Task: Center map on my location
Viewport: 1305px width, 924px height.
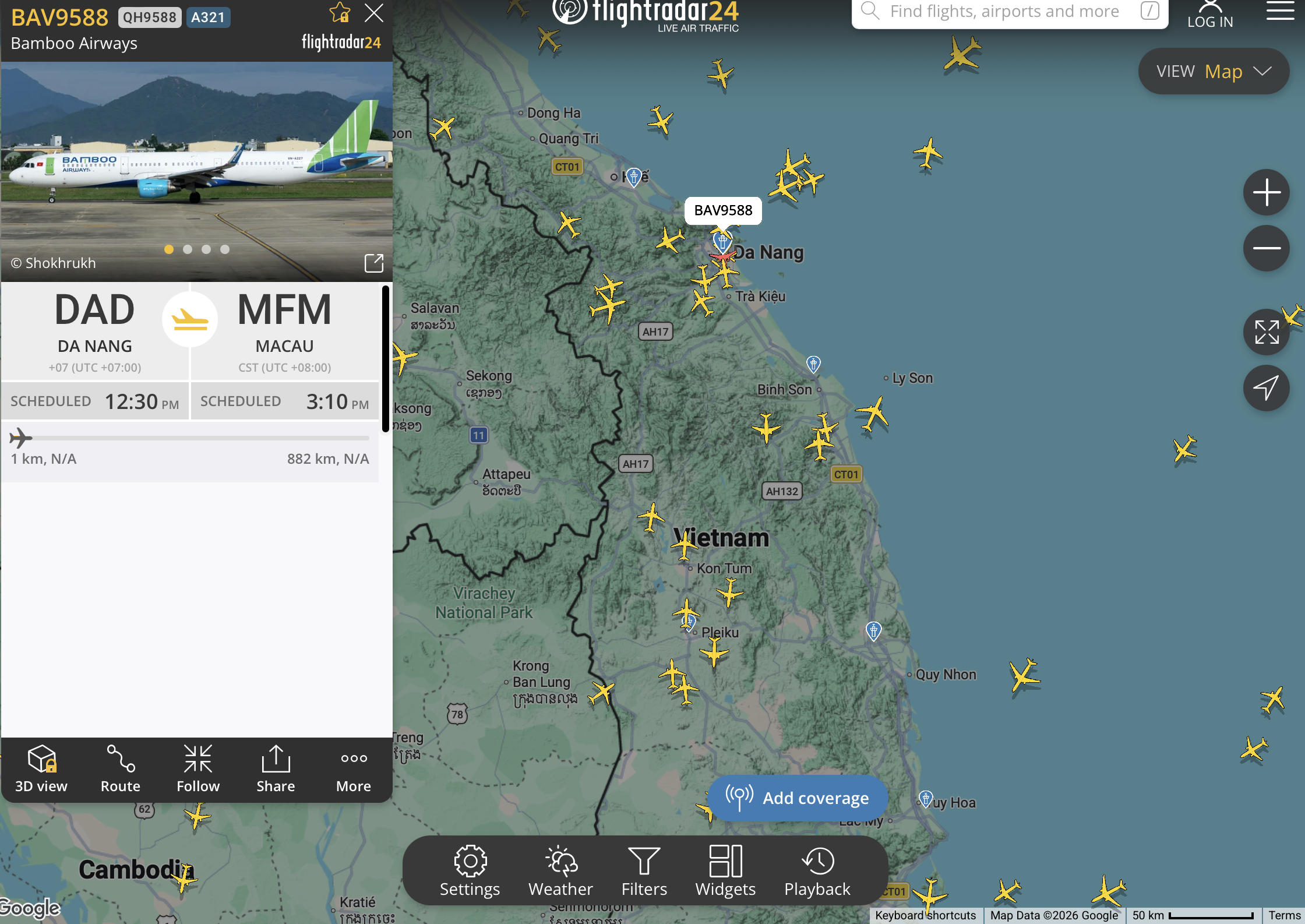Action: [x=1267, y=388]
